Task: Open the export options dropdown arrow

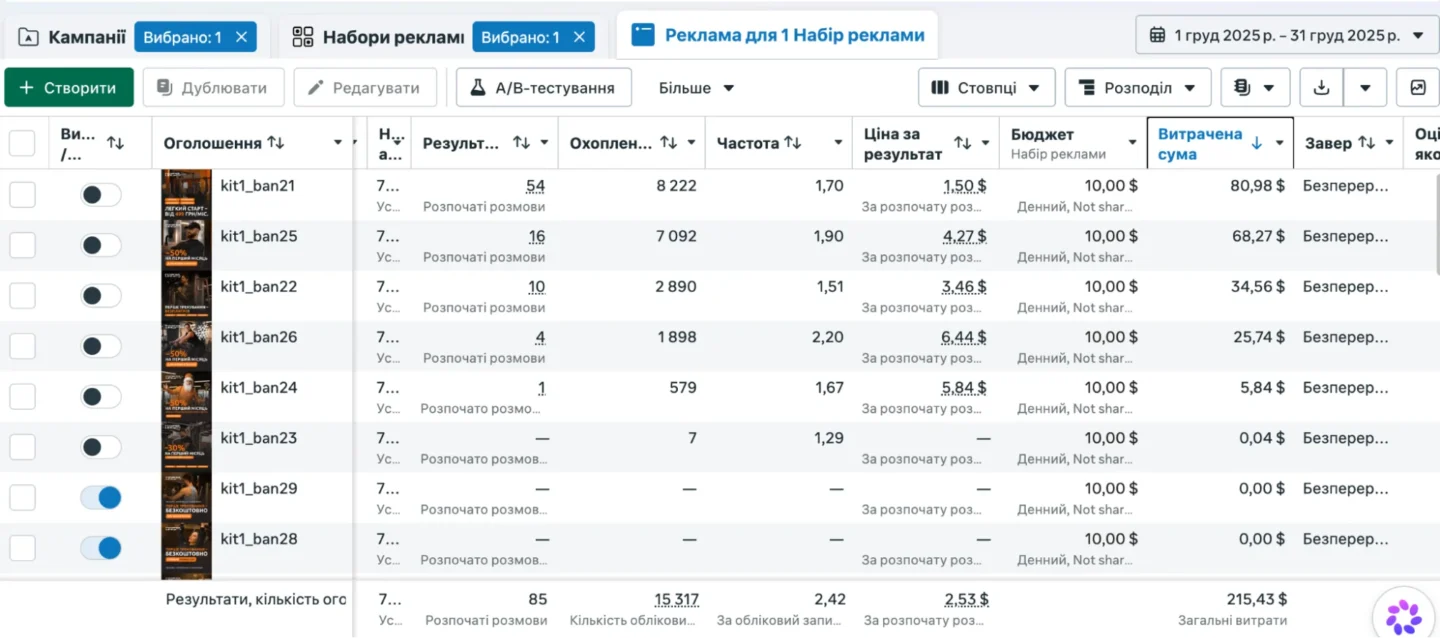Action: [1365, 88]
